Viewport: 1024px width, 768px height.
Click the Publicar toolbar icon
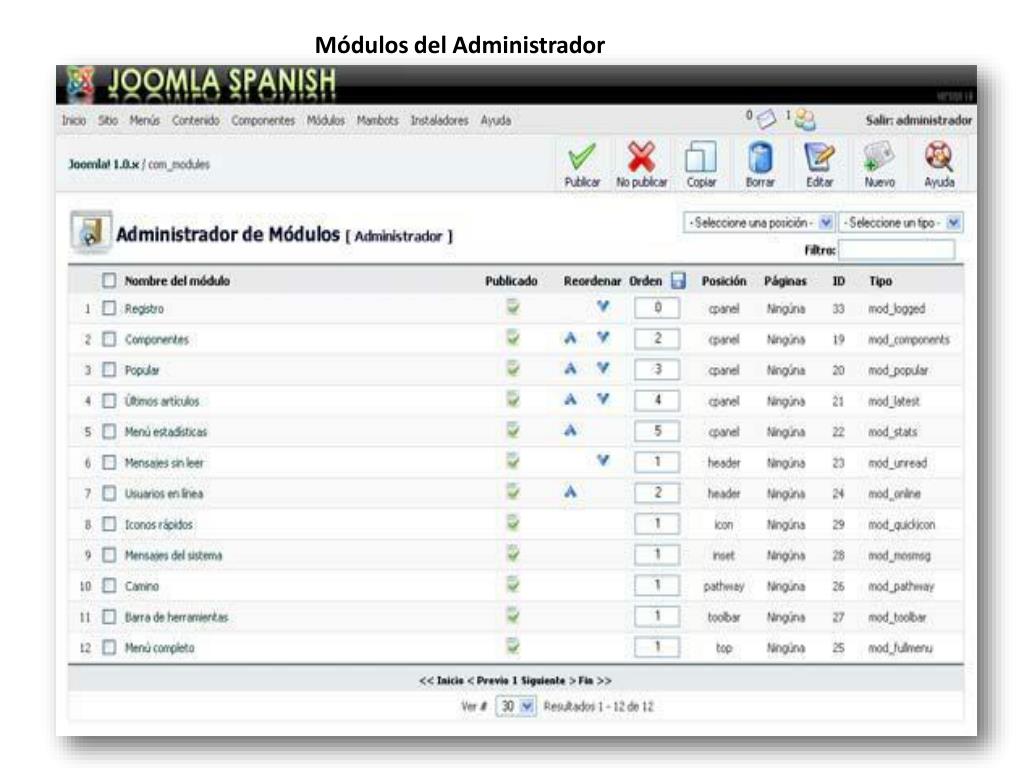[x=581, y=157]
